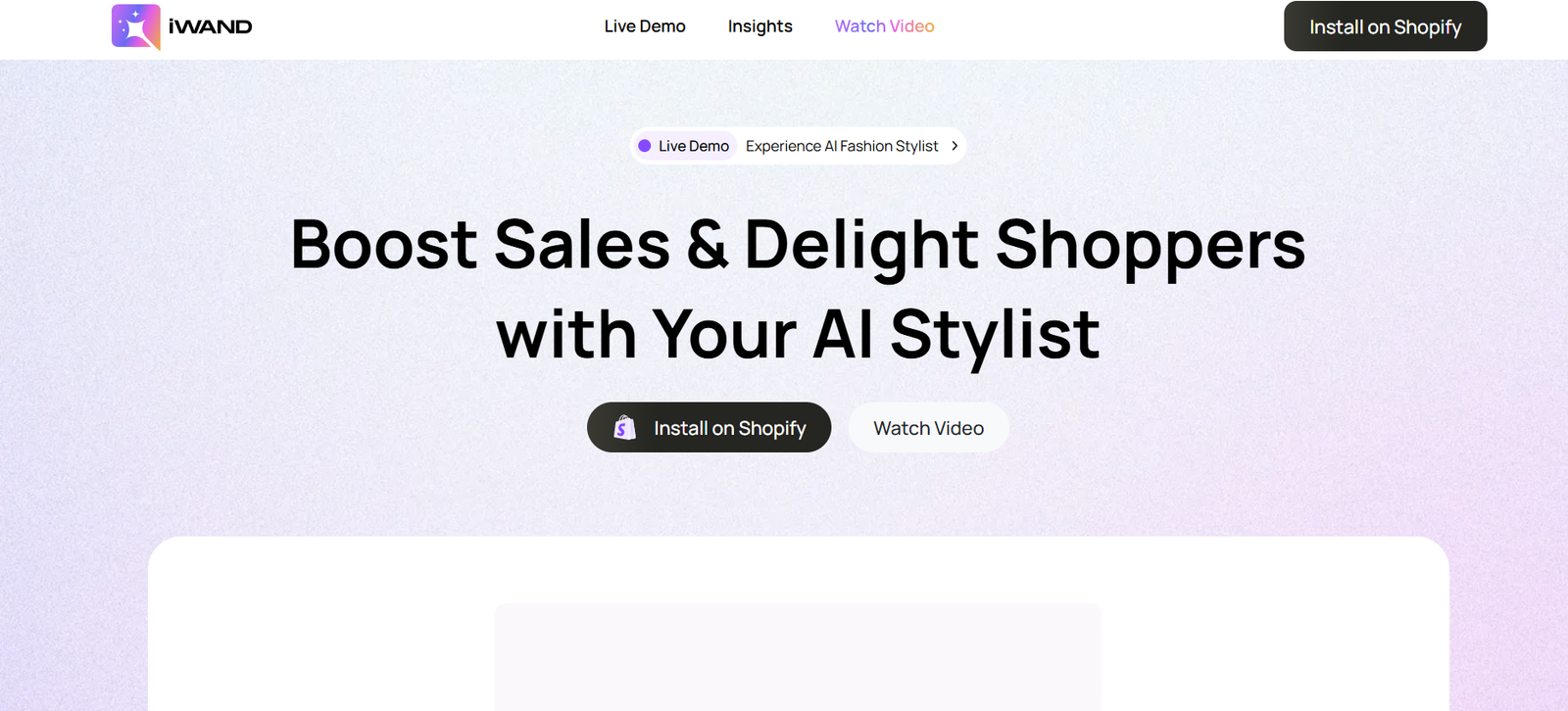Click the with Your AI Stylist line

[x=799, y=334]
